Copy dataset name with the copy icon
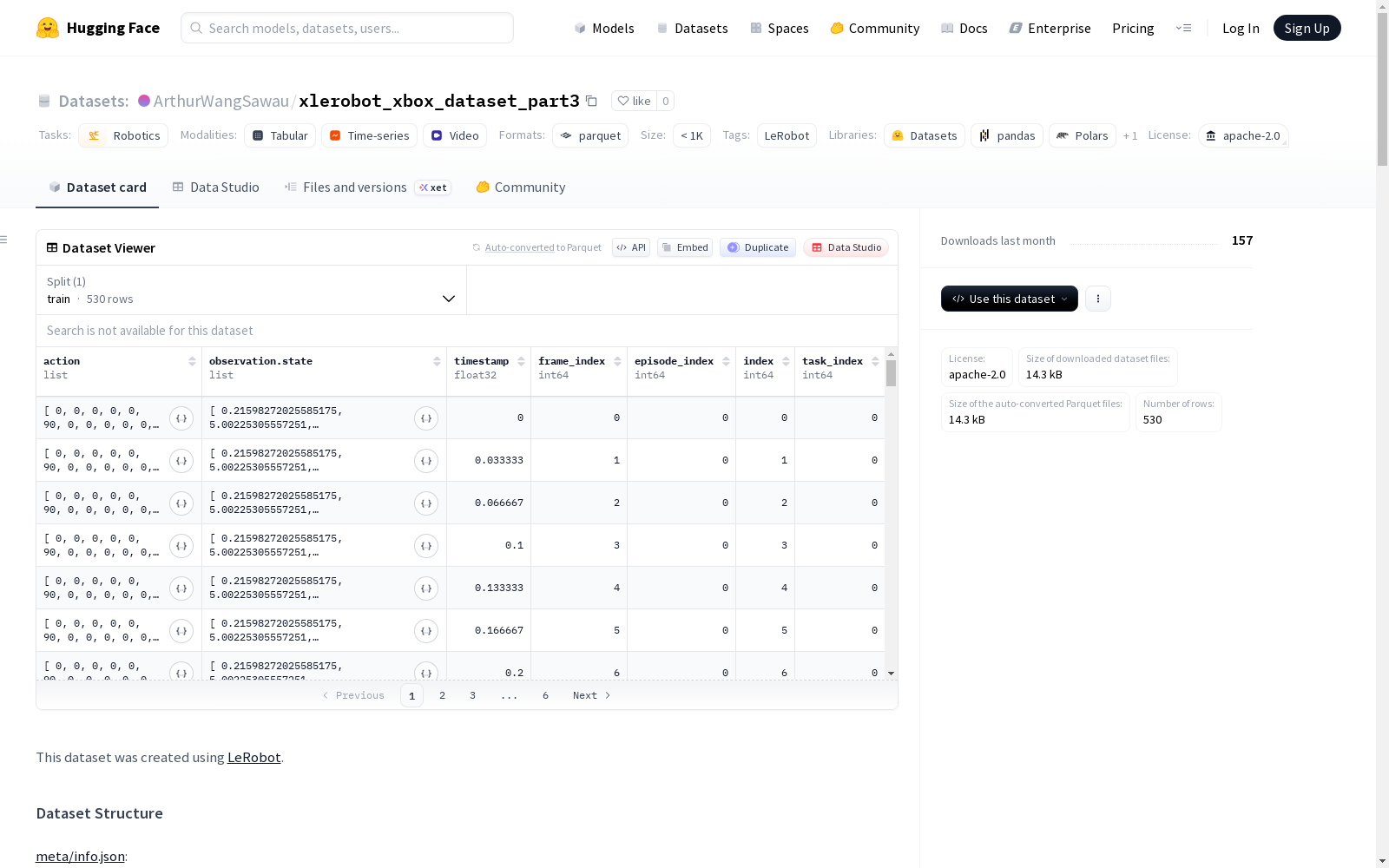 point(591,101)
